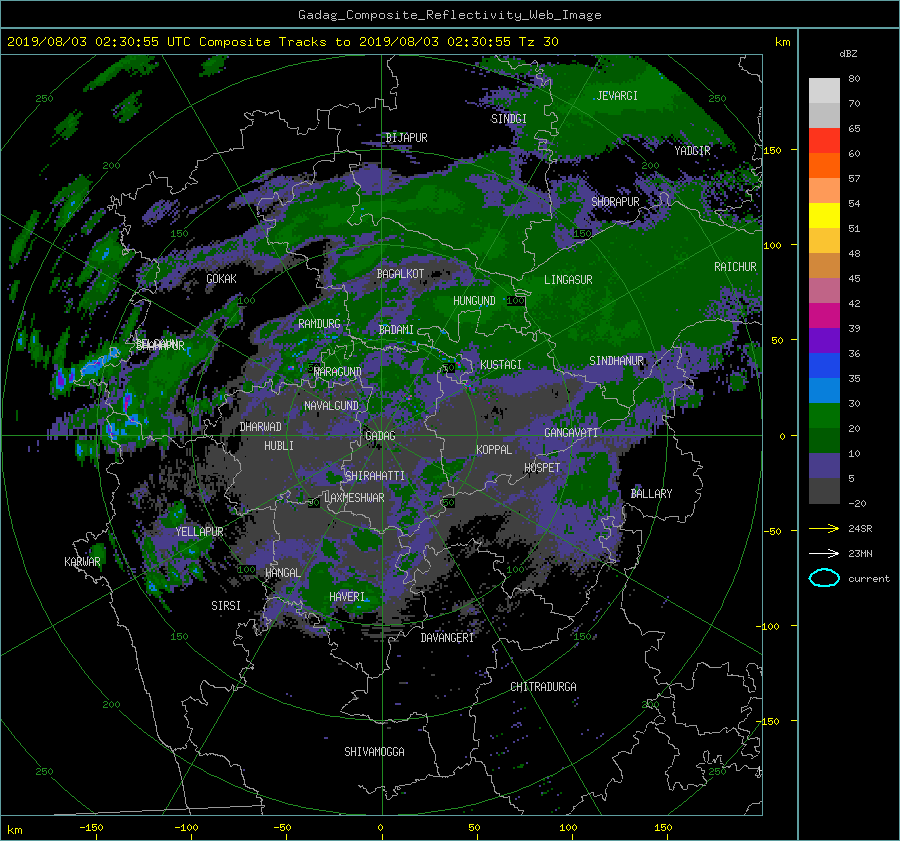Click the yellow 24SR track arrow in legend

pyautogui.click(x=824, y=529)
